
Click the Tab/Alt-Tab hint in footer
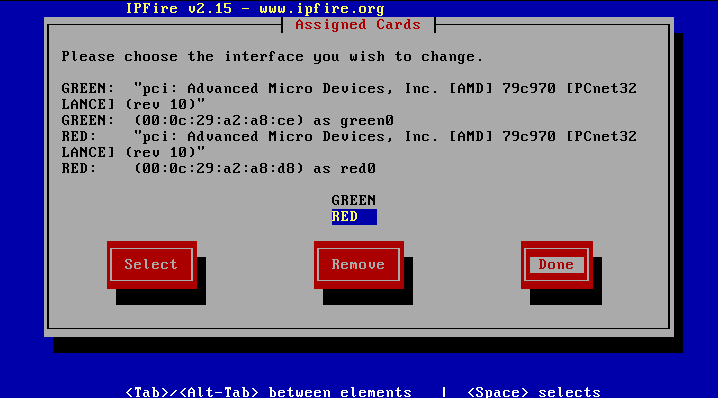pyautogui.click(x=268, y=392)
